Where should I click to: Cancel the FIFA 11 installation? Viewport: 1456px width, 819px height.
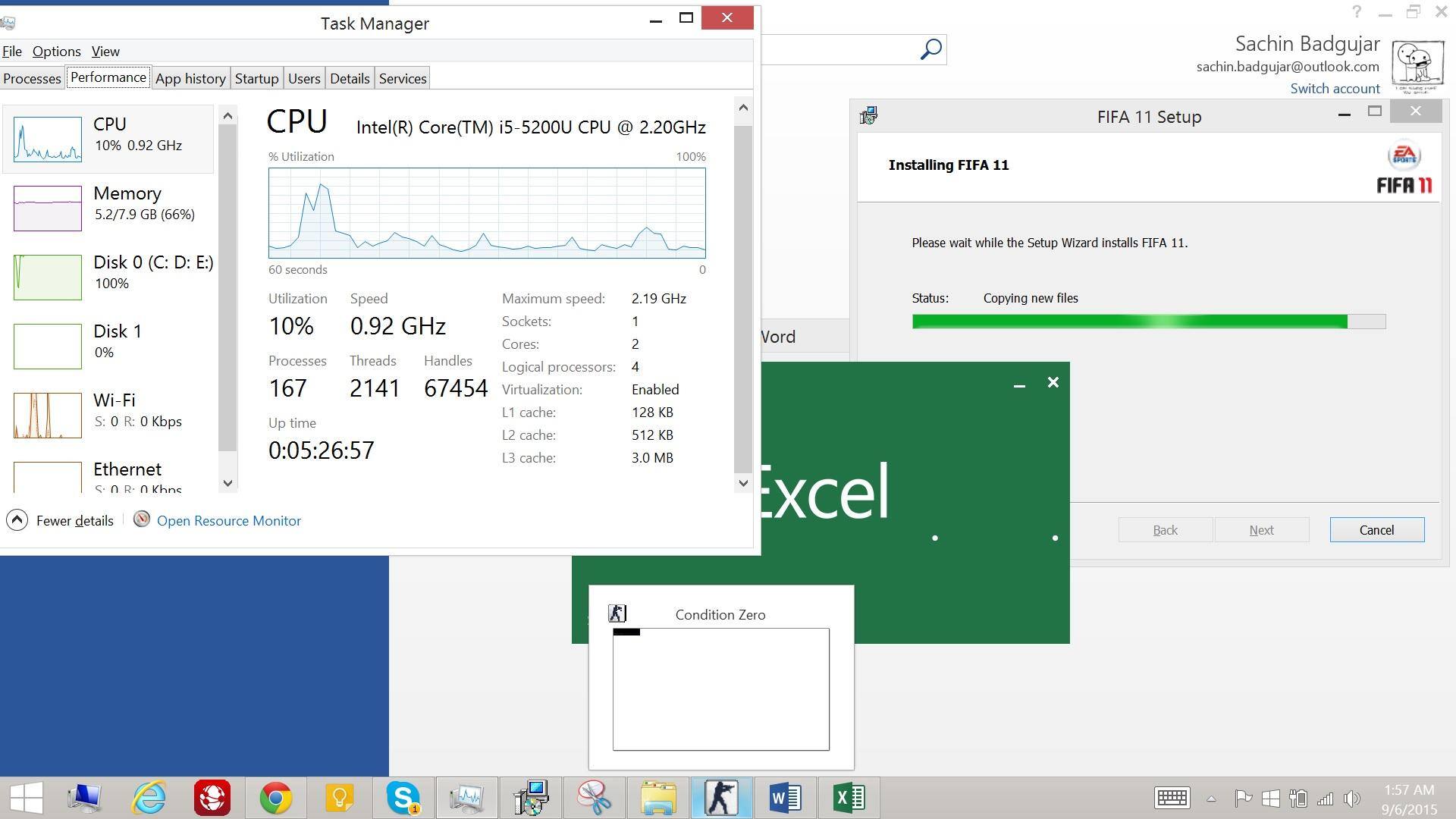click(x=1376, y=530)
